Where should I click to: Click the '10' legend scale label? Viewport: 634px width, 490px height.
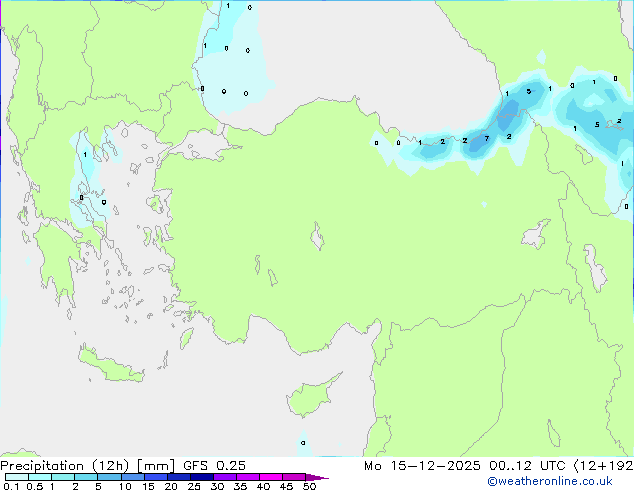pyautogui.click(x=125, y=486)
